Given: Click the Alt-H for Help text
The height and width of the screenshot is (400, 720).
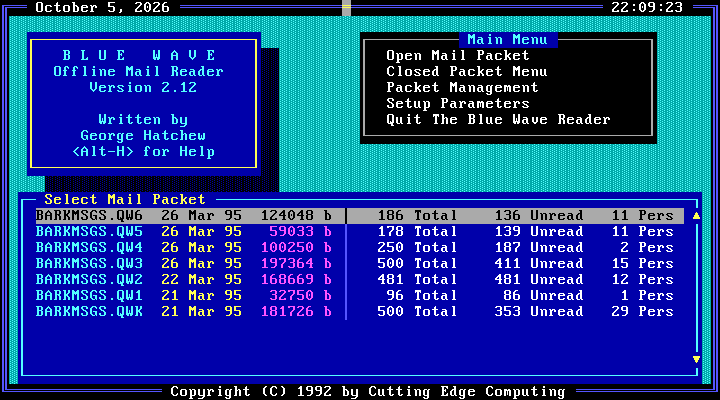Looking at the screenshot, I should pos(143,152).
